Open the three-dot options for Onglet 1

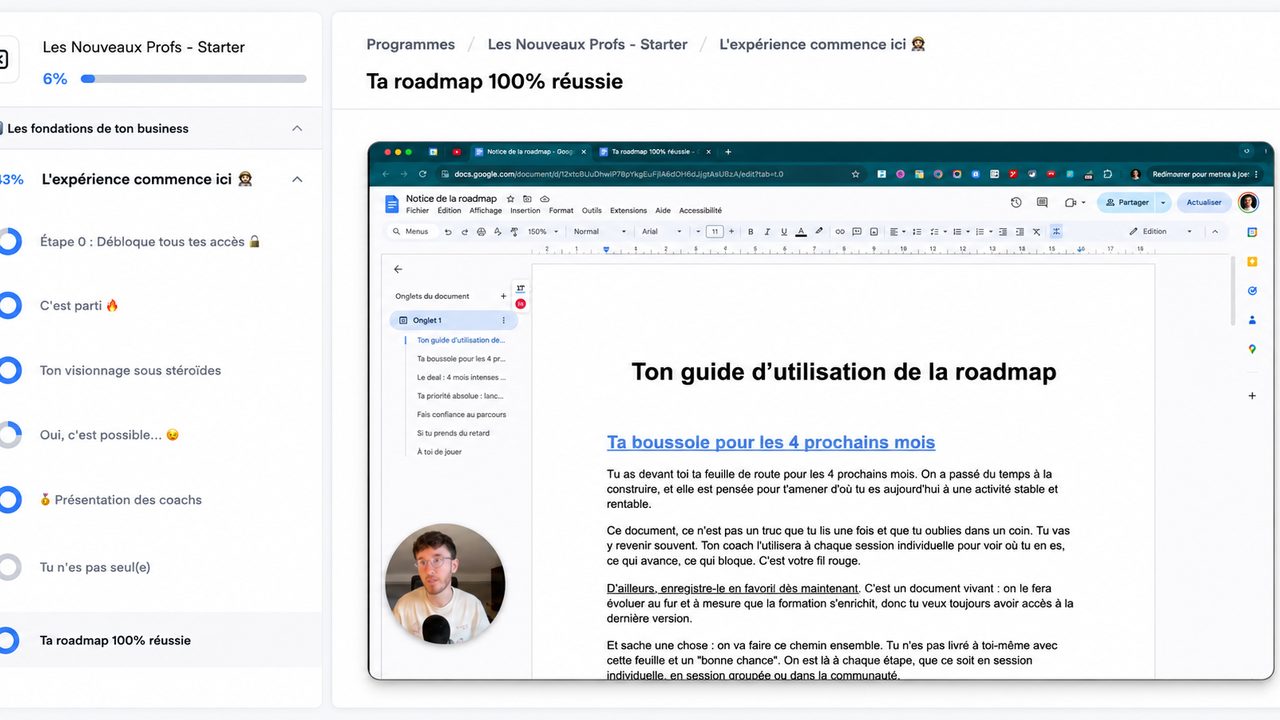coord(503,320)
